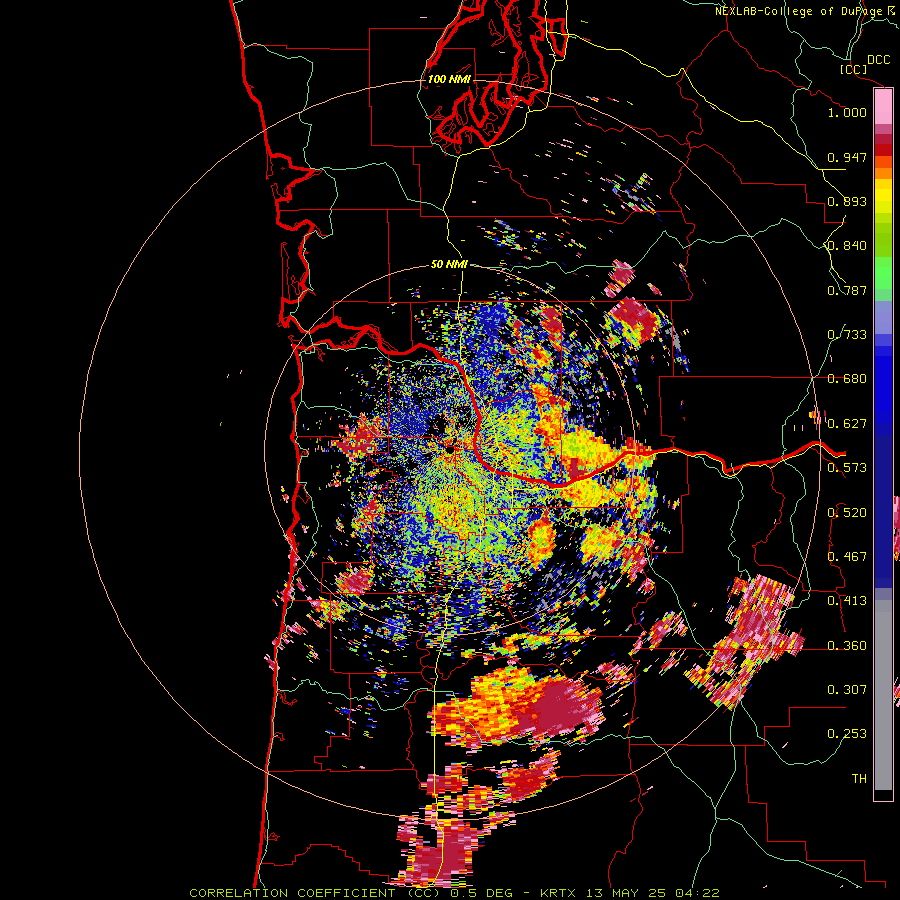Pick the gray segment of the colorbar
The width and height of the screenshot is (900, 900).
coord(883,695)
